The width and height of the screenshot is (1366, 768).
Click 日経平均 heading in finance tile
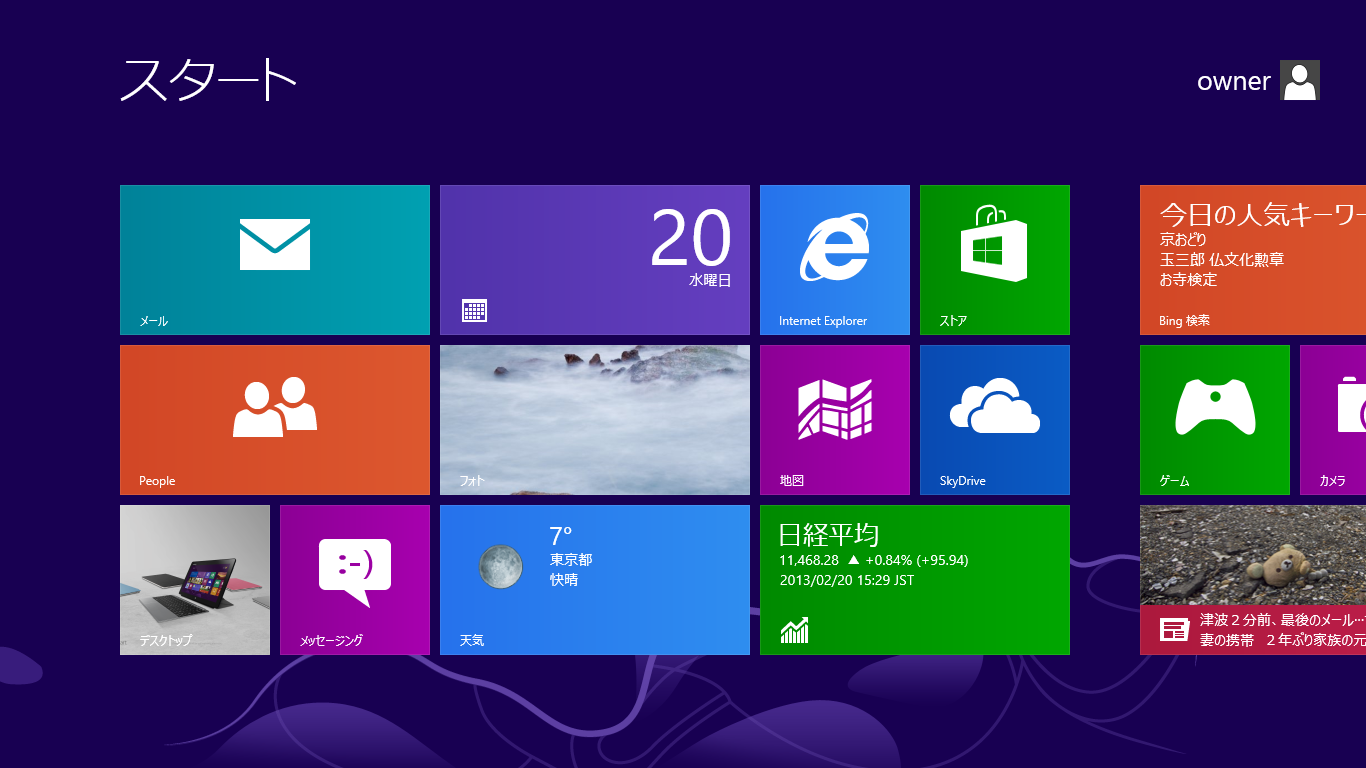(829, 534)
